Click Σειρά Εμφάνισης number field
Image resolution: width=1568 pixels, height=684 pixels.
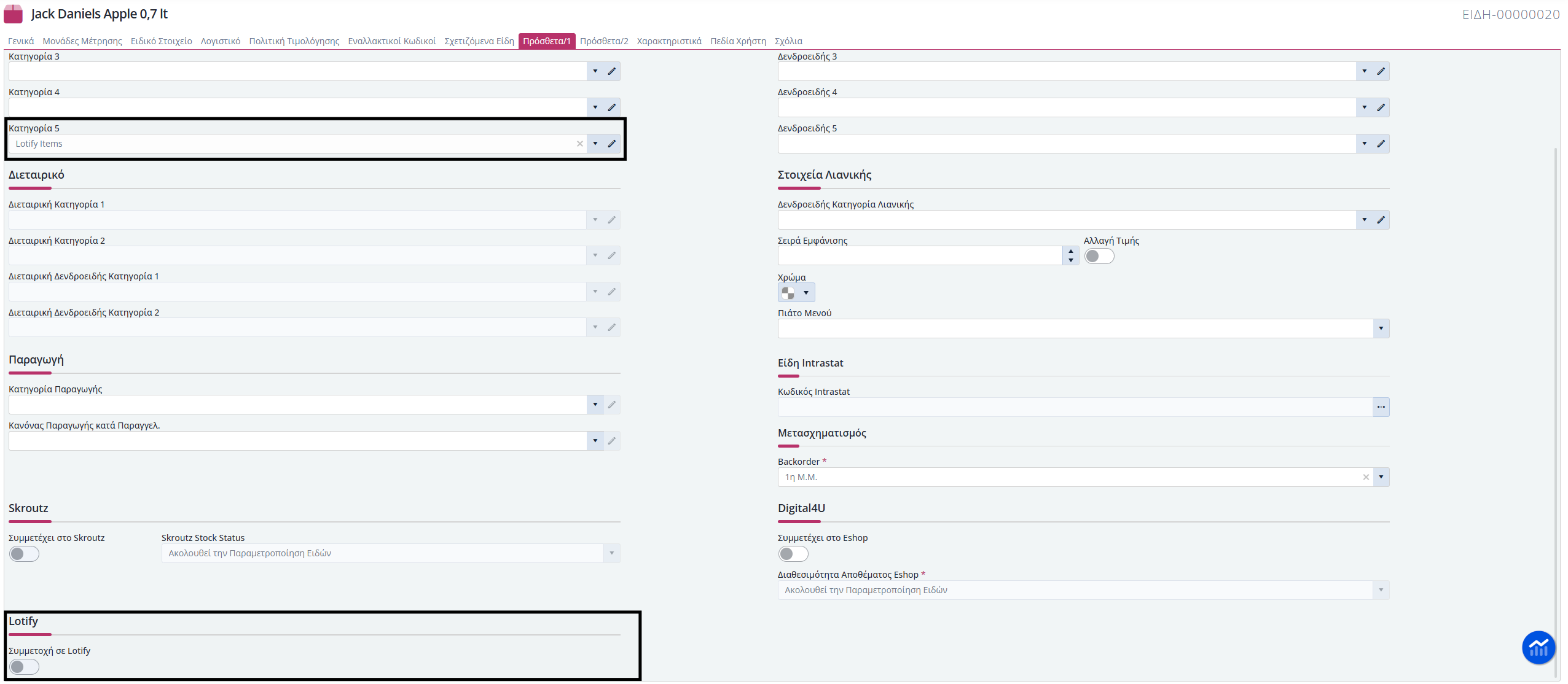[x=920, y=256]
